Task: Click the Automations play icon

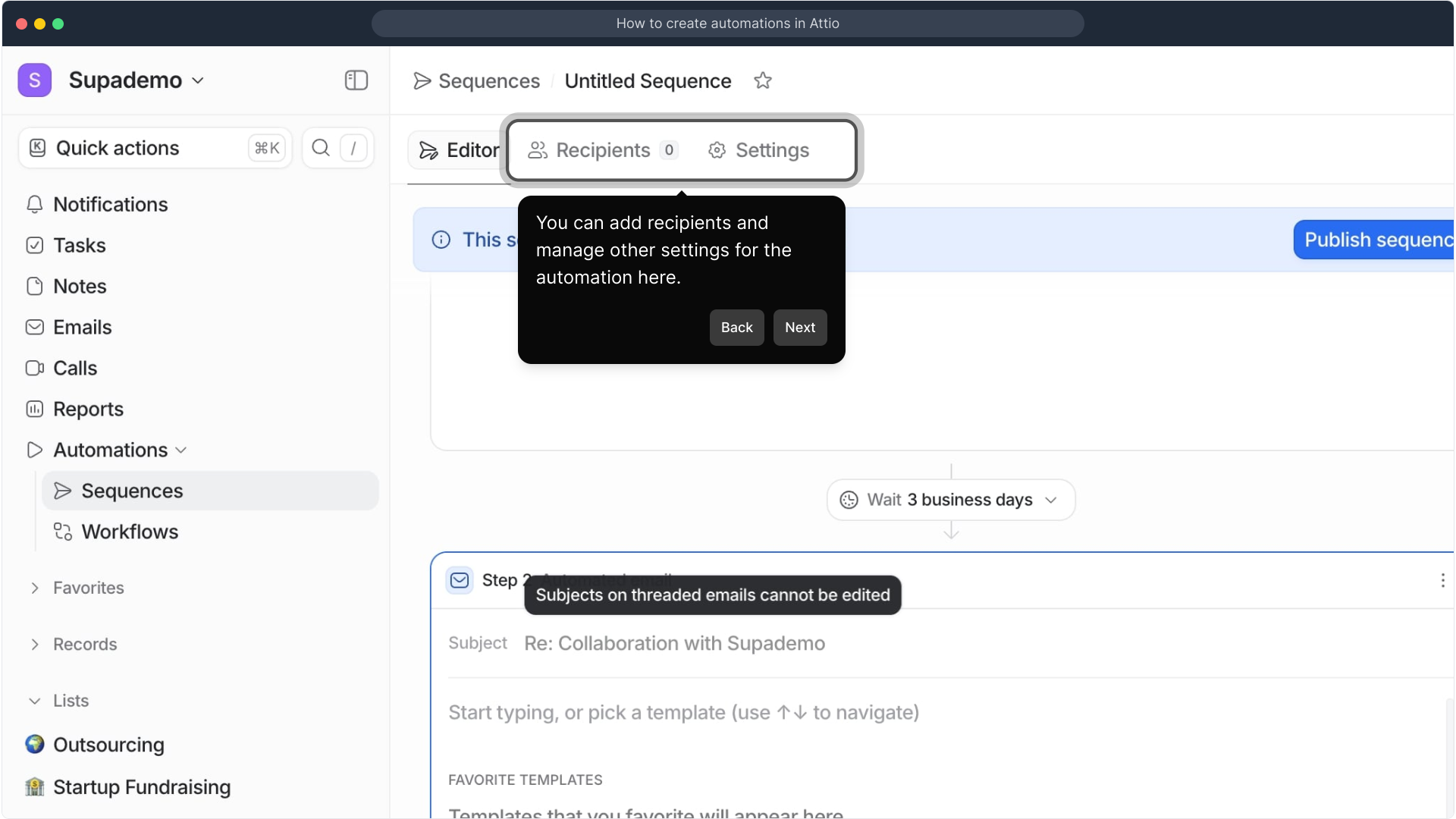Action: pyautogui.click(x=35, y=450)
